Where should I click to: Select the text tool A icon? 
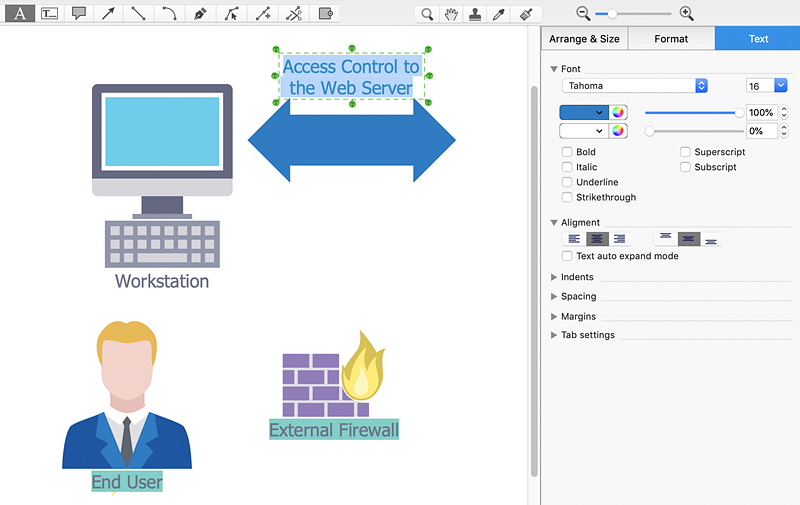pos(20,13)
